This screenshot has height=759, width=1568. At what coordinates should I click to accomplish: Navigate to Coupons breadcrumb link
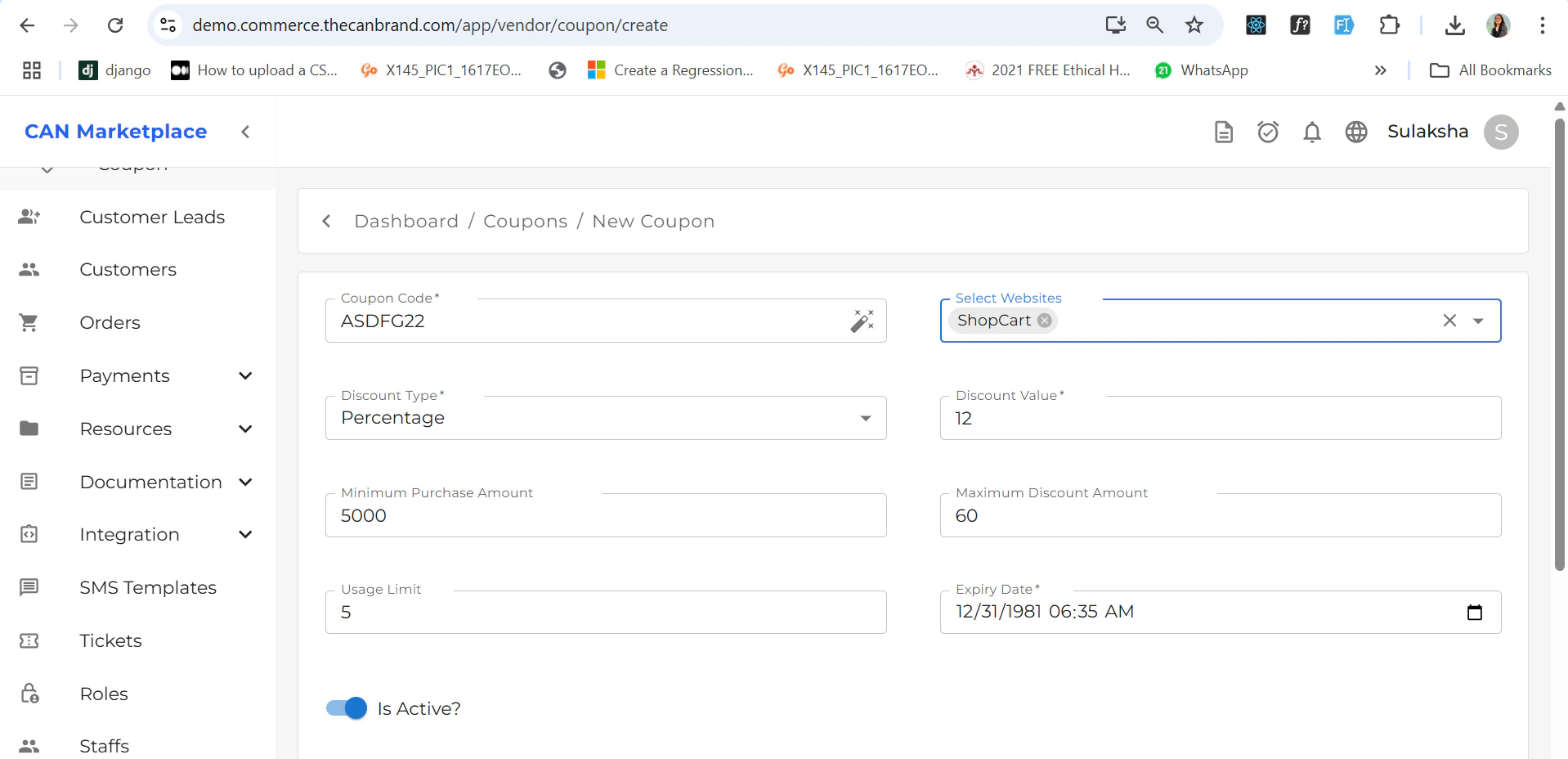point(525,222)
